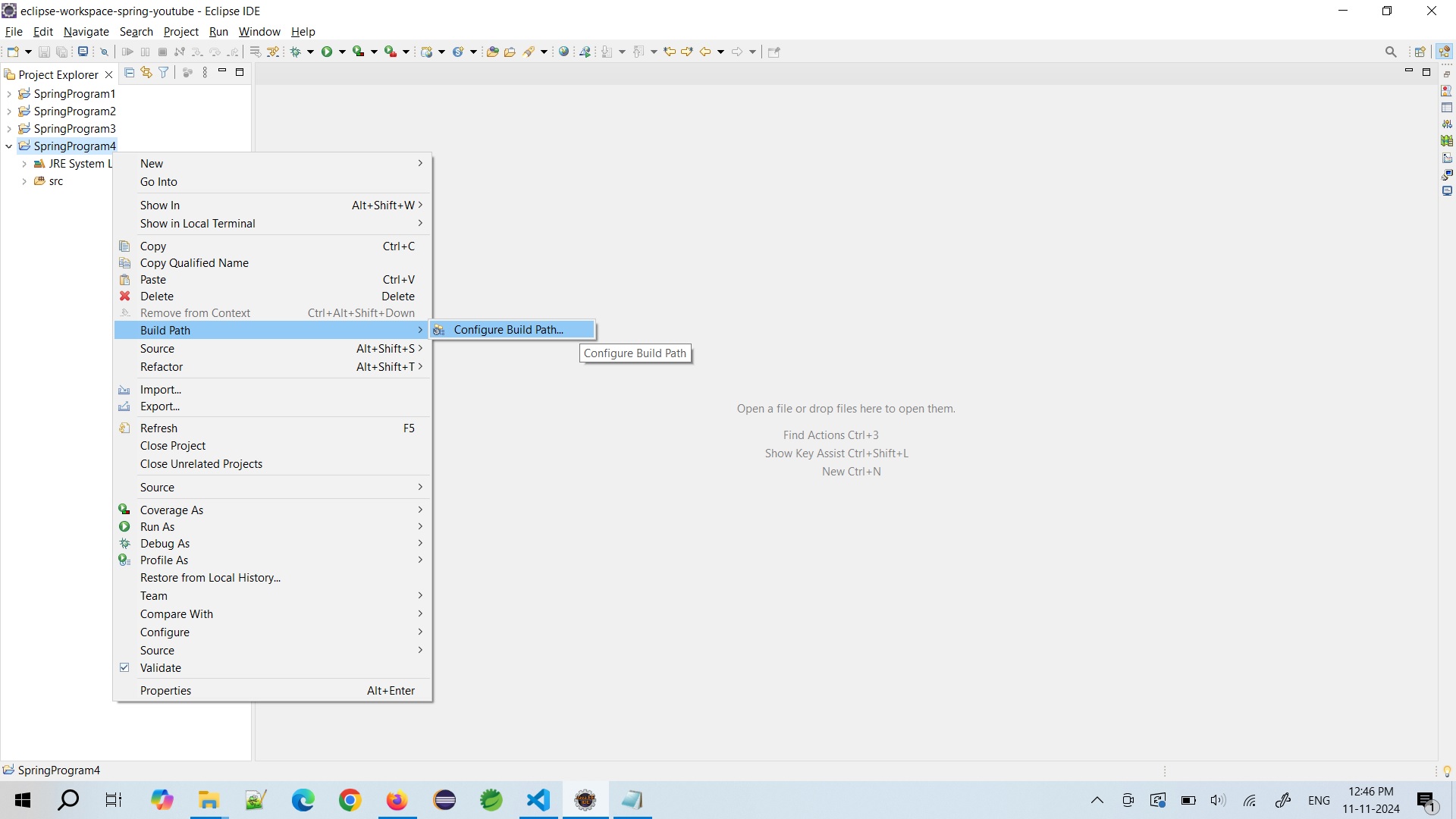Click the Back navigation yellow arrow
This screenshot has width=1456, height=819.
point(705,52)
